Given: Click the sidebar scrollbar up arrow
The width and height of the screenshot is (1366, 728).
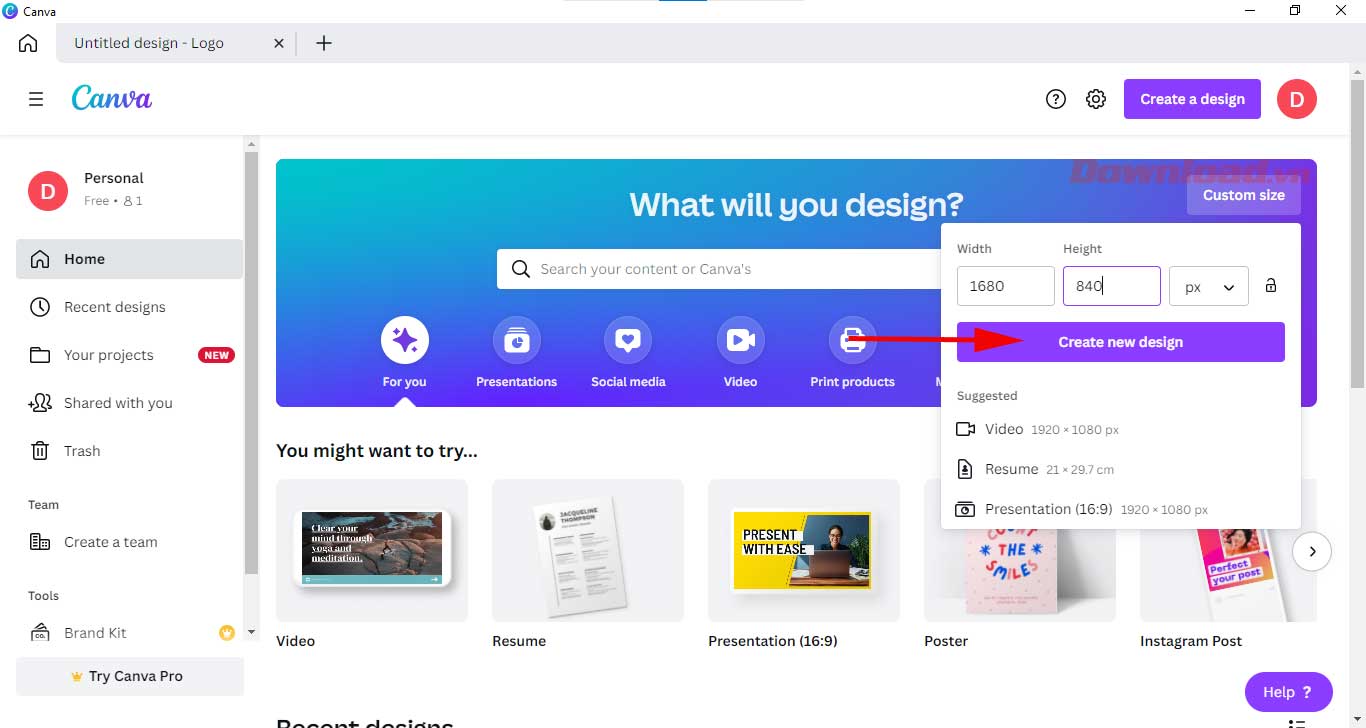Looking at the screenshot, I should [x=252, y=144].
